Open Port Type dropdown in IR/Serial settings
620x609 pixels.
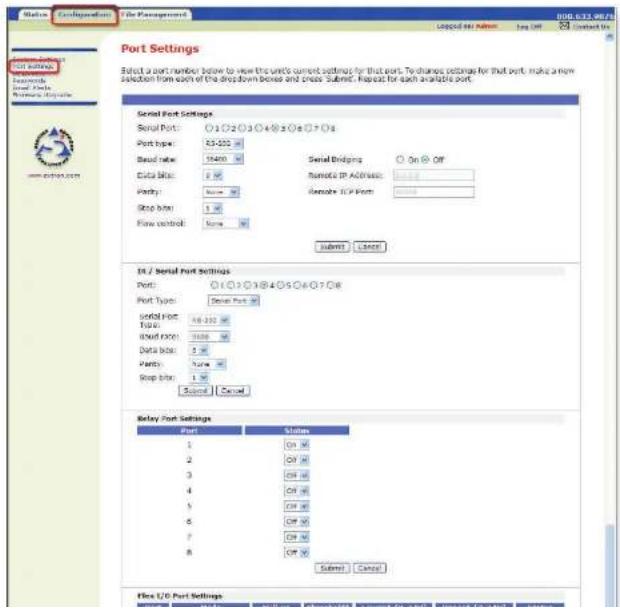(233, 301)
